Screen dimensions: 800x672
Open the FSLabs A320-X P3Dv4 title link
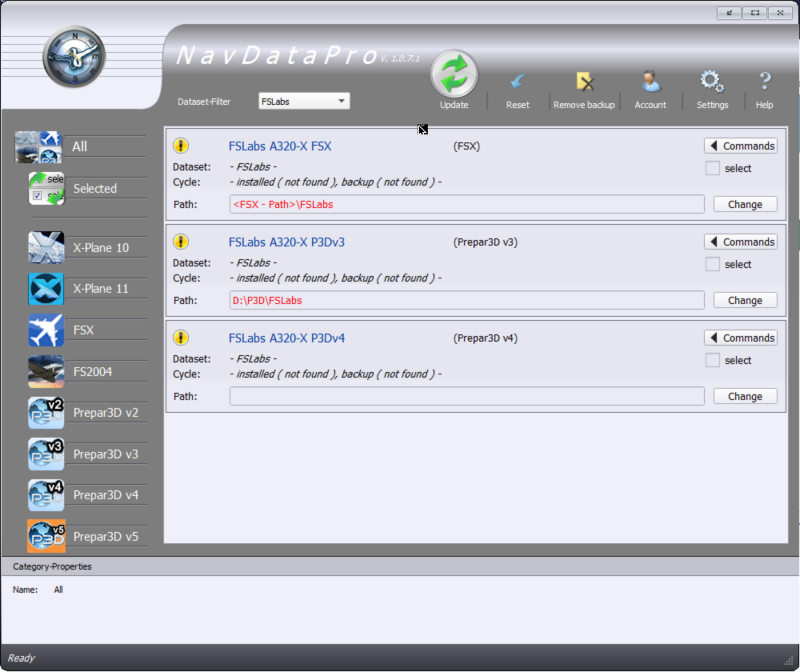click(287, 338)
